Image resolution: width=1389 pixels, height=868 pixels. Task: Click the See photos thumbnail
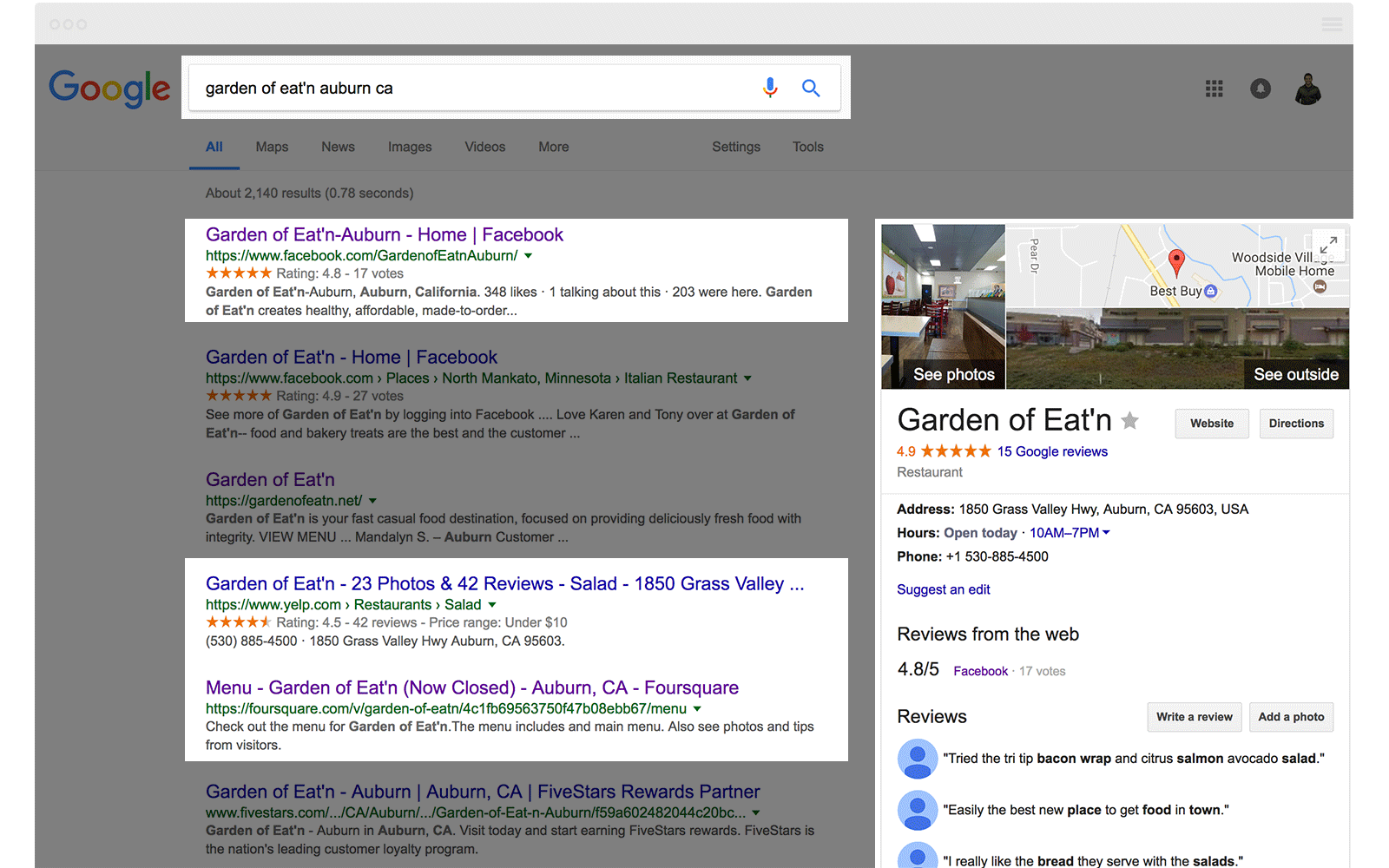point(943,306)
